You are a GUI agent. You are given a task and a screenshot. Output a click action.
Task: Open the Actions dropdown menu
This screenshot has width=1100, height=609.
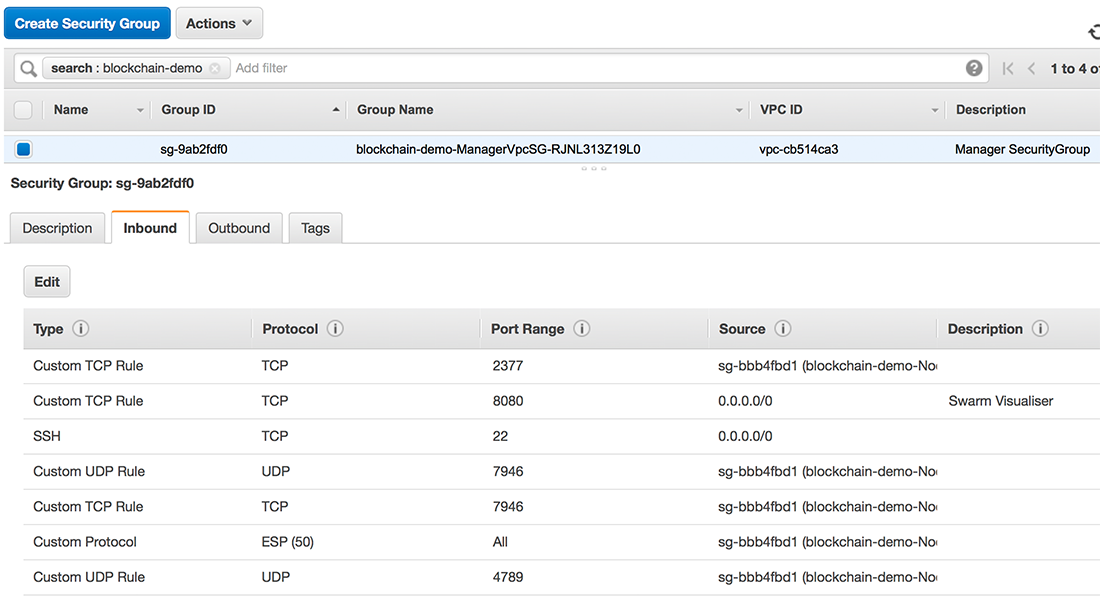coord(219,23)
